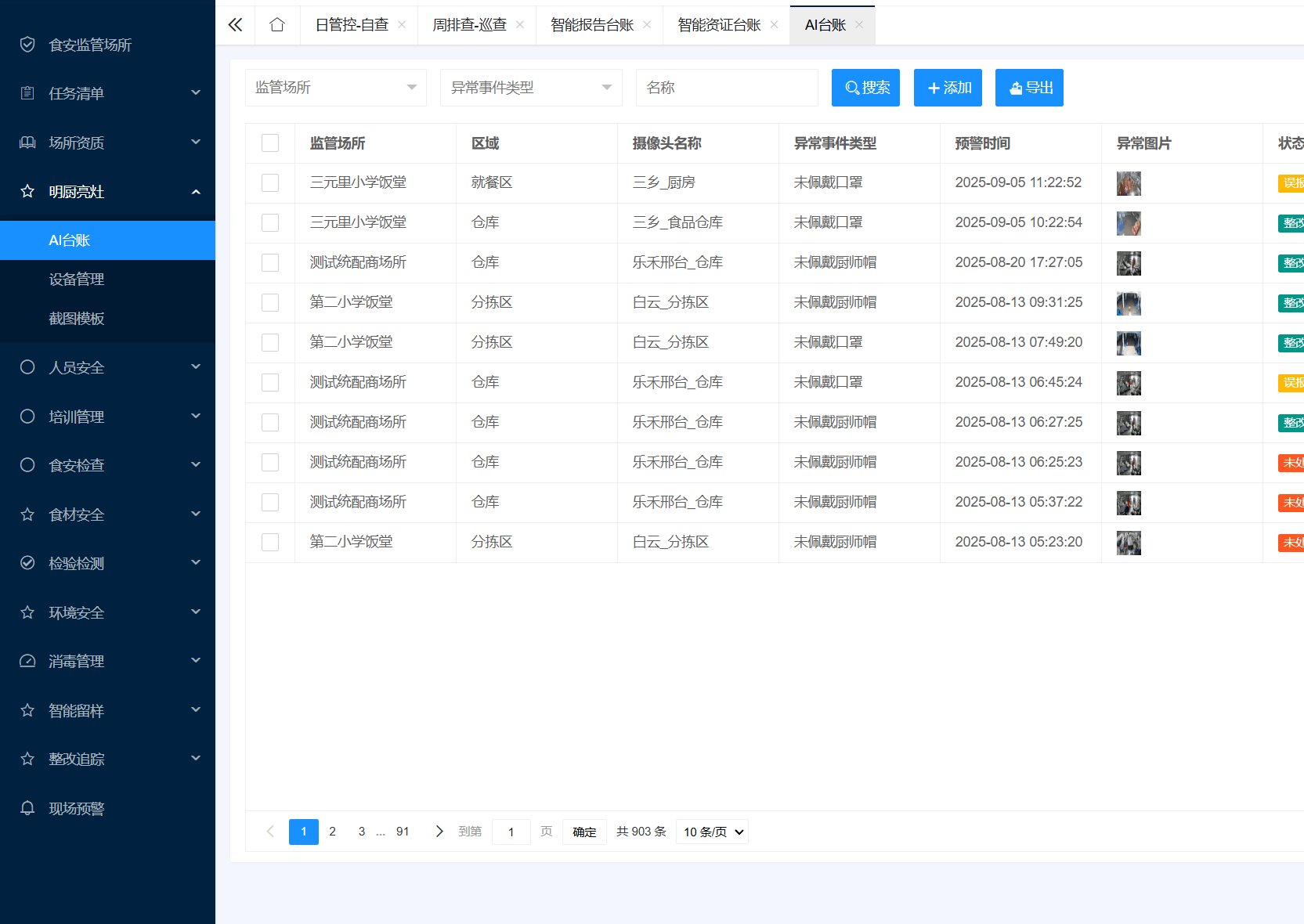Screen dimensions: 1304x924
Task: Go to next page with arrow icon
Action: (439, 832)
